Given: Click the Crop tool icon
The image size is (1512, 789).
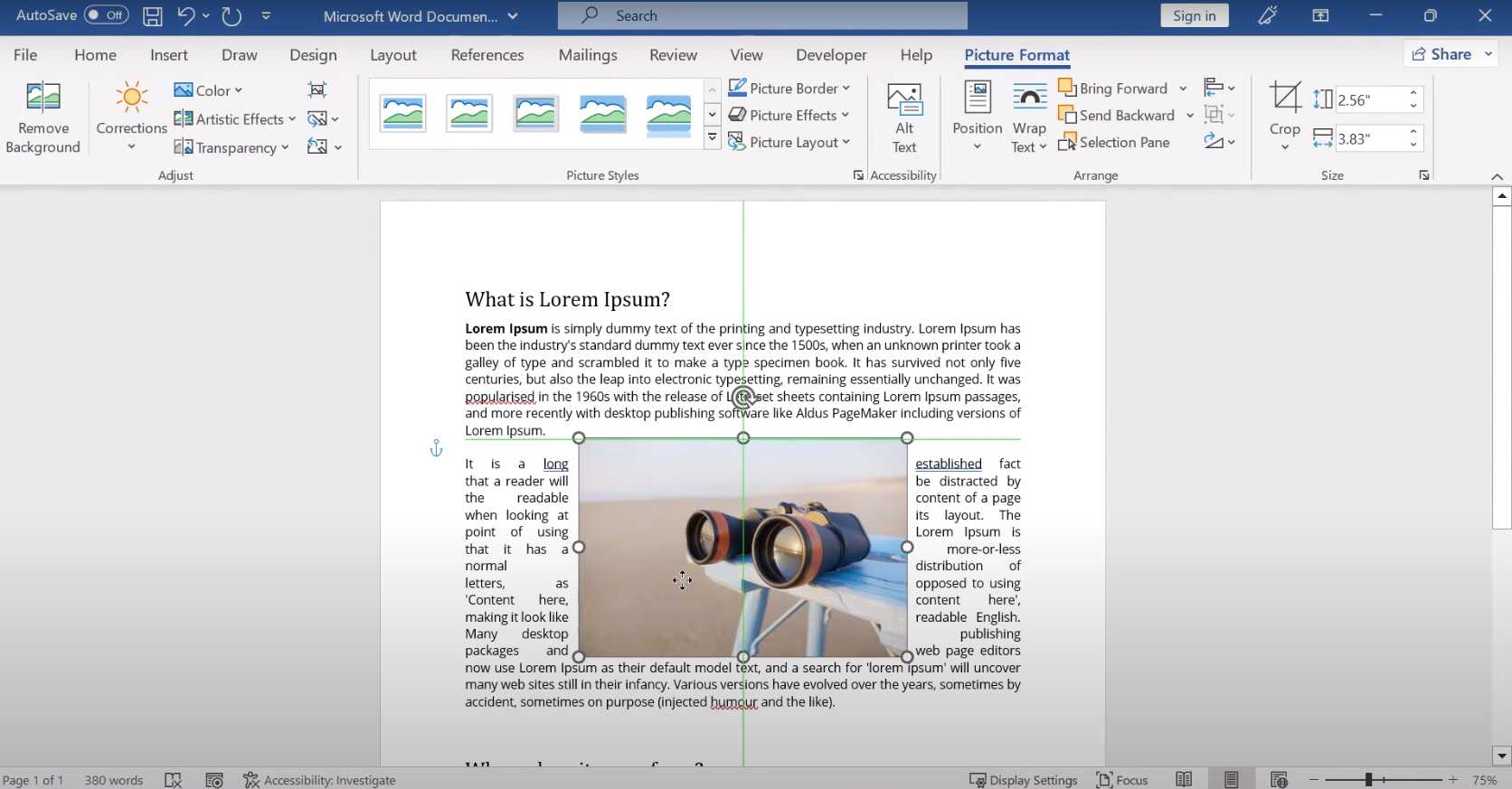Looking at the screenshot, I should 1284,98.
